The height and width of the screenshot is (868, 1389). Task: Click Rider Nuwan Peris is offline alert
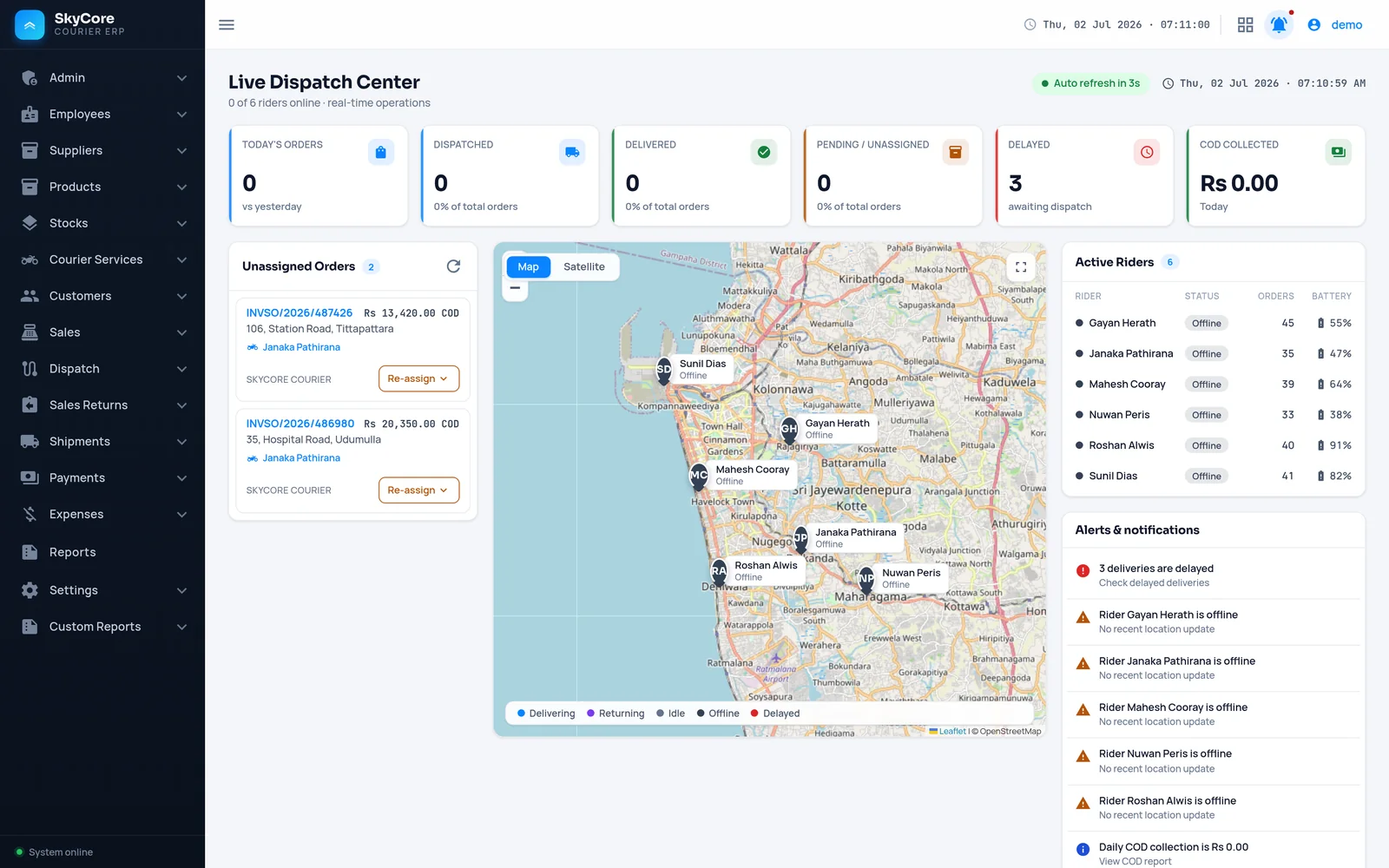tap(1214, 761)
